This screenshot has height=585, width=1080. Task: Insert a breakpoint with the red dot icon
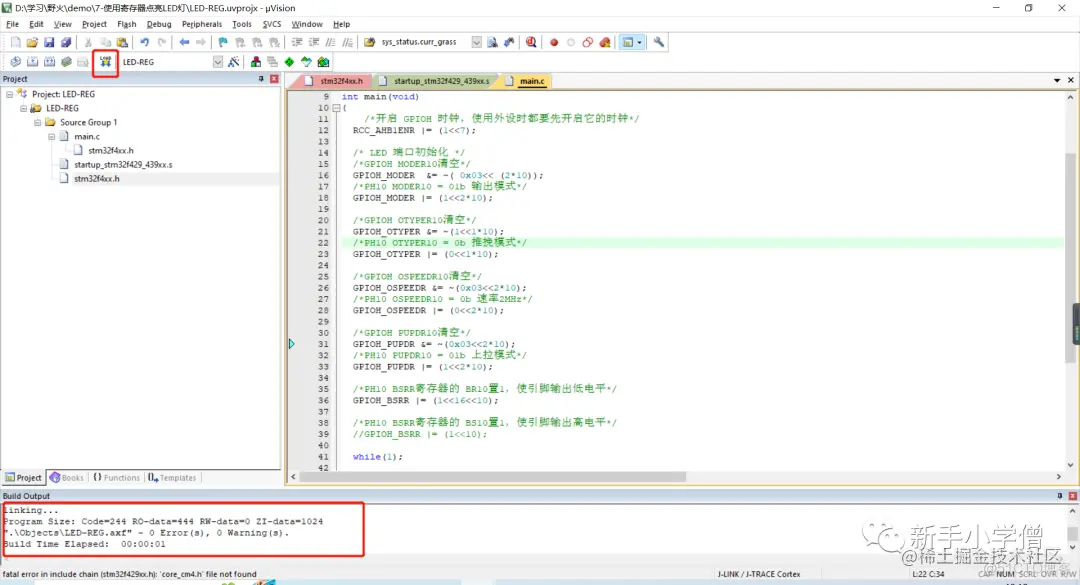click(554, 42)
